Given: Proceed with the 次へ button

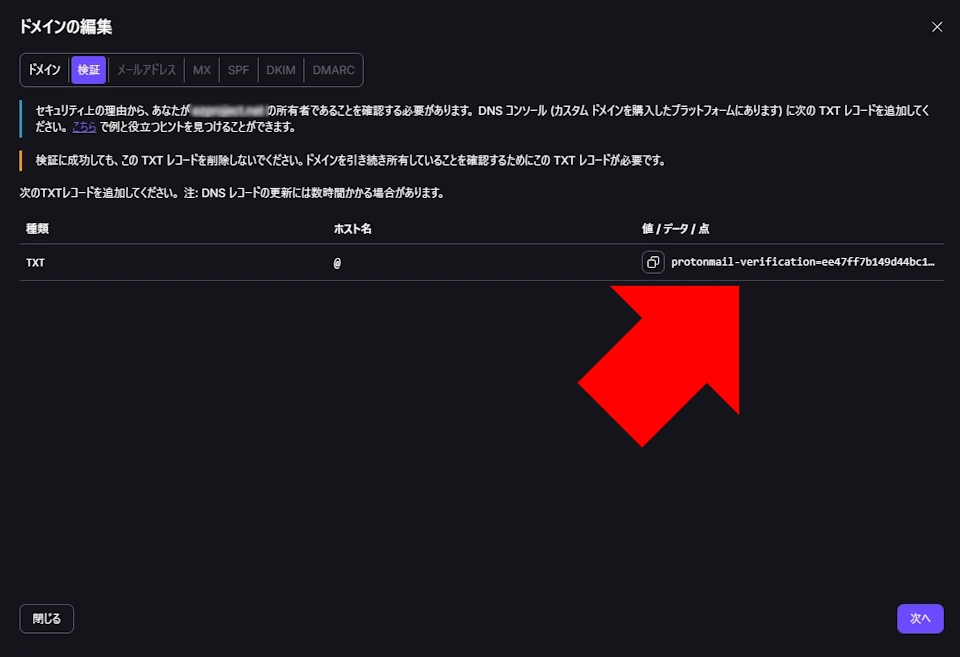Looking at the screenshot, I should (919, 618).
